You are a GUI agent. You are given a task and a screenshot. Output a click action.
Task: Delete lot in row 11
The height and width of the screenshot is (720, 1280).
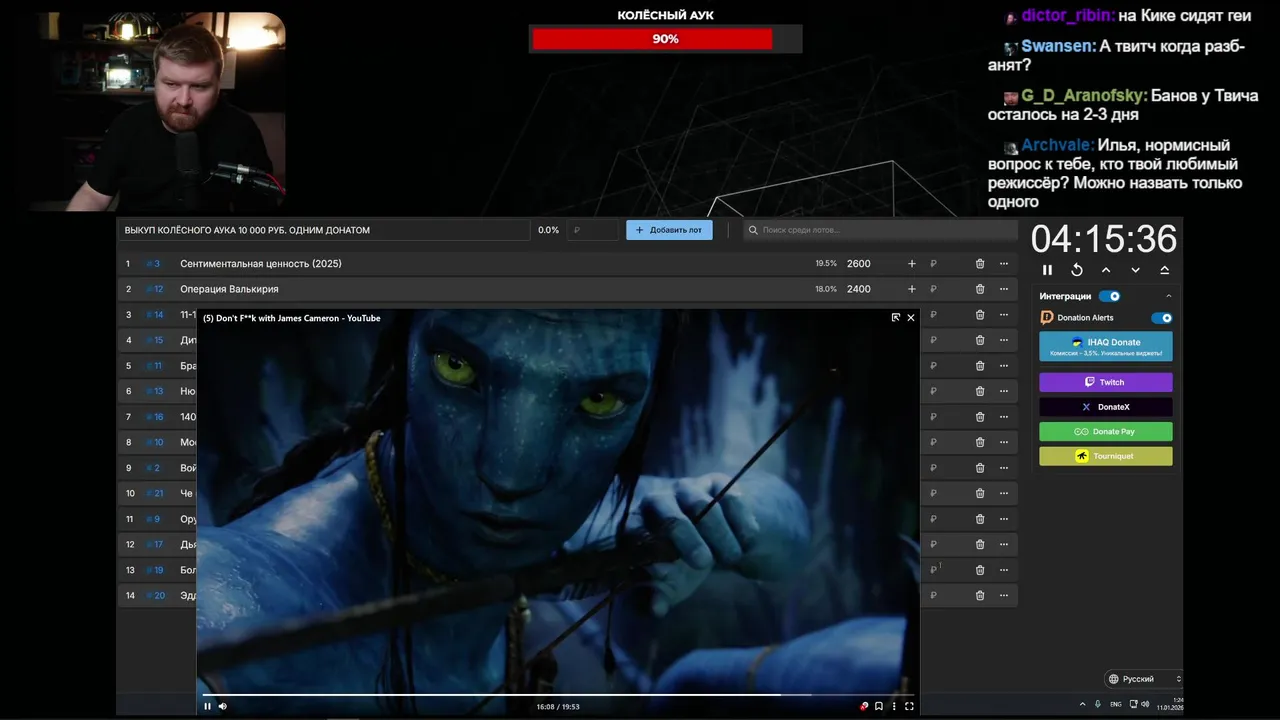pyautogui.click(x=980, y=519)
